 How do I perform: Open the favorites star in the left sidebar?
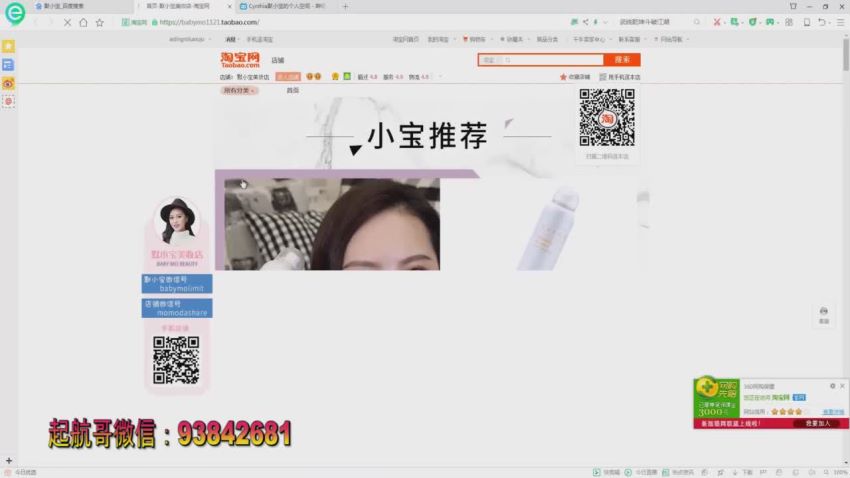click(8, 47)
